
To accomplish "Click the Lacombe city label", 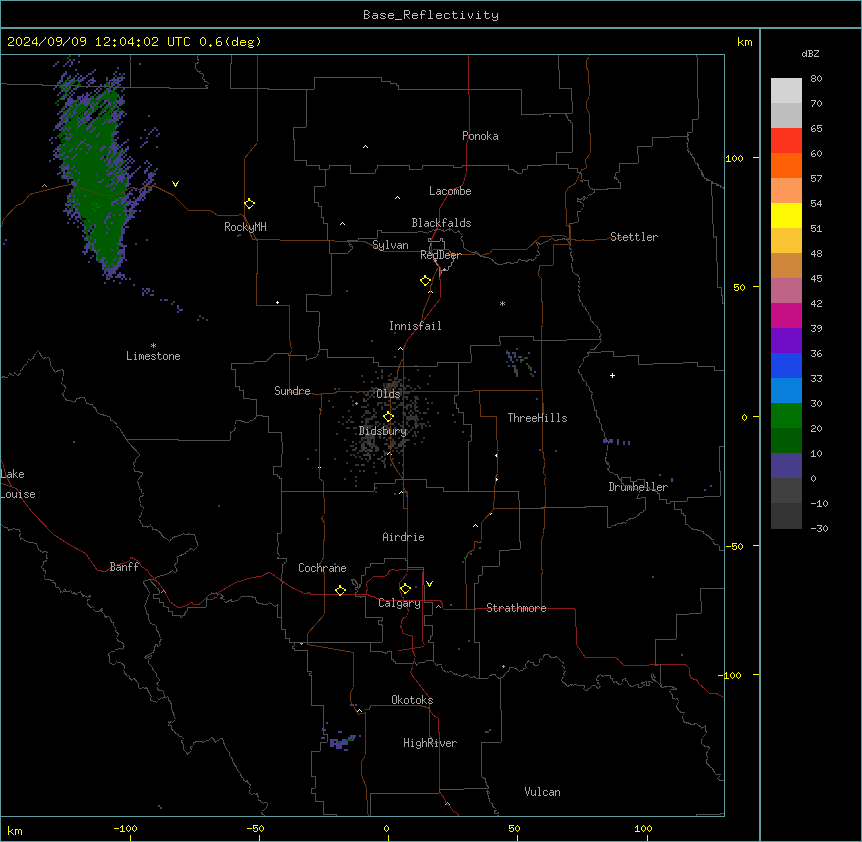I will [450, 191].
